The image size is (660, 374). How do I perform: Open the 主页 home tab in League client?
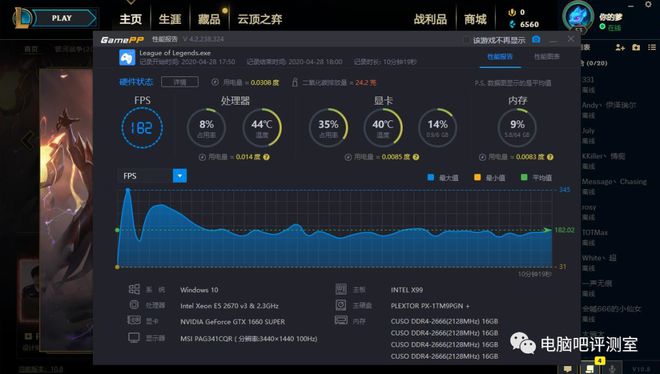click(130, 19)
